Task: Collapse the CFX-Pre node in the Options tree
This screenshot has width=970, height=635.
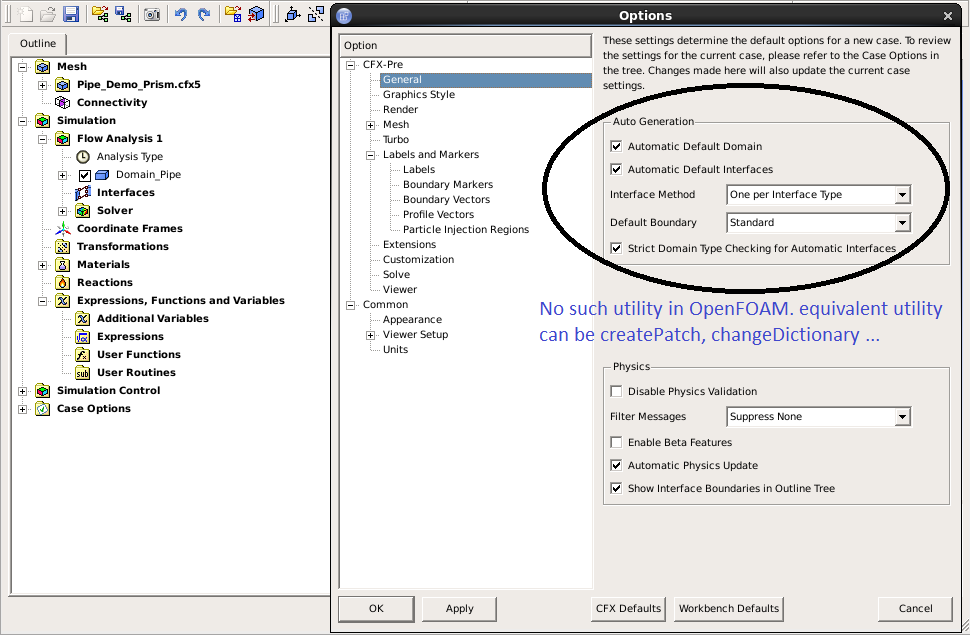Action: (351, 65)
